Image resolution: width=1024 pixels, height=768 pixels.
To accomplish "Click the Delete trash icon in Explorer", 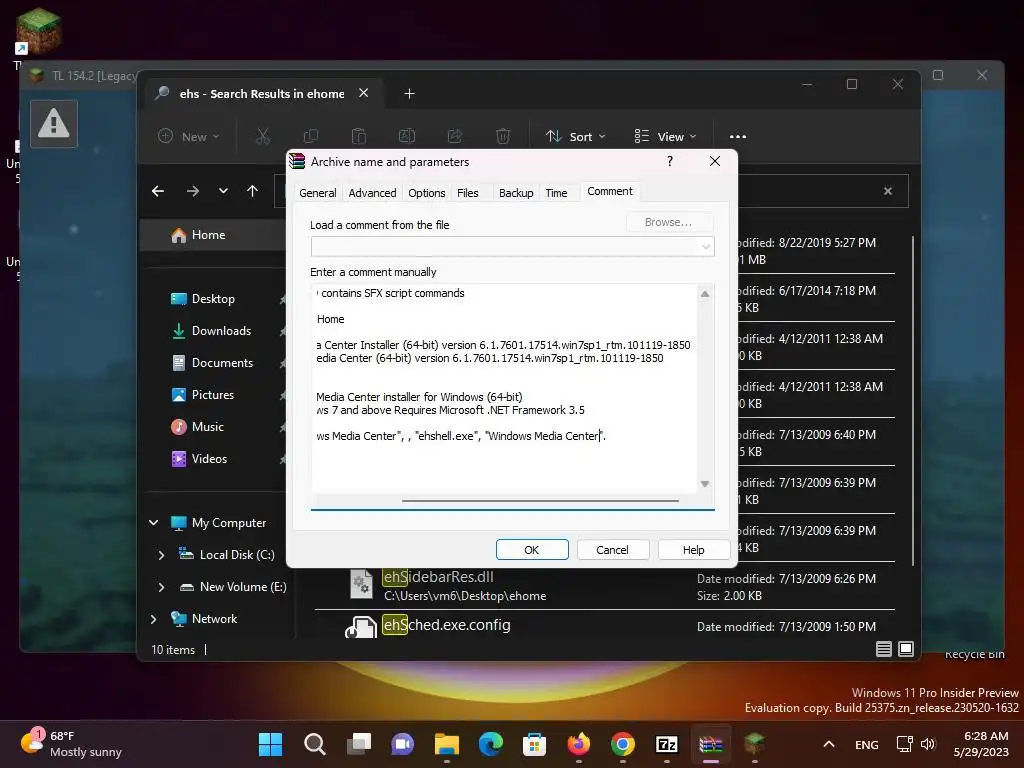I will point(503,136).
